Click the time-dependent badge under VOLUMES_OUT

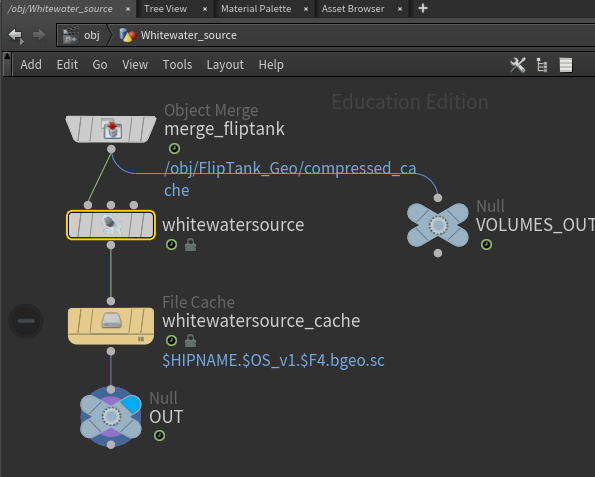(x=486, y=244)
